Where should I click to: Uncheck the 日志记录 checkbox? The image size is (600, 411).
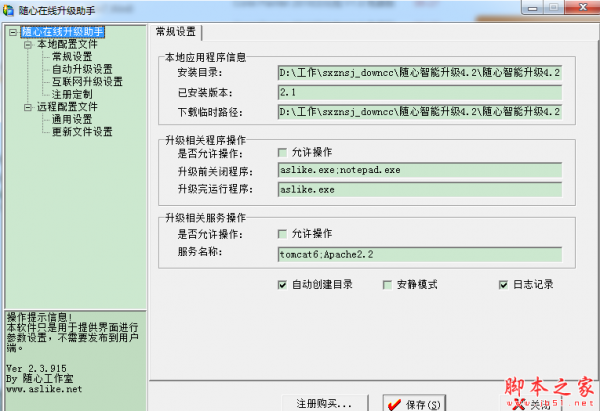click(x=504, y=285)
